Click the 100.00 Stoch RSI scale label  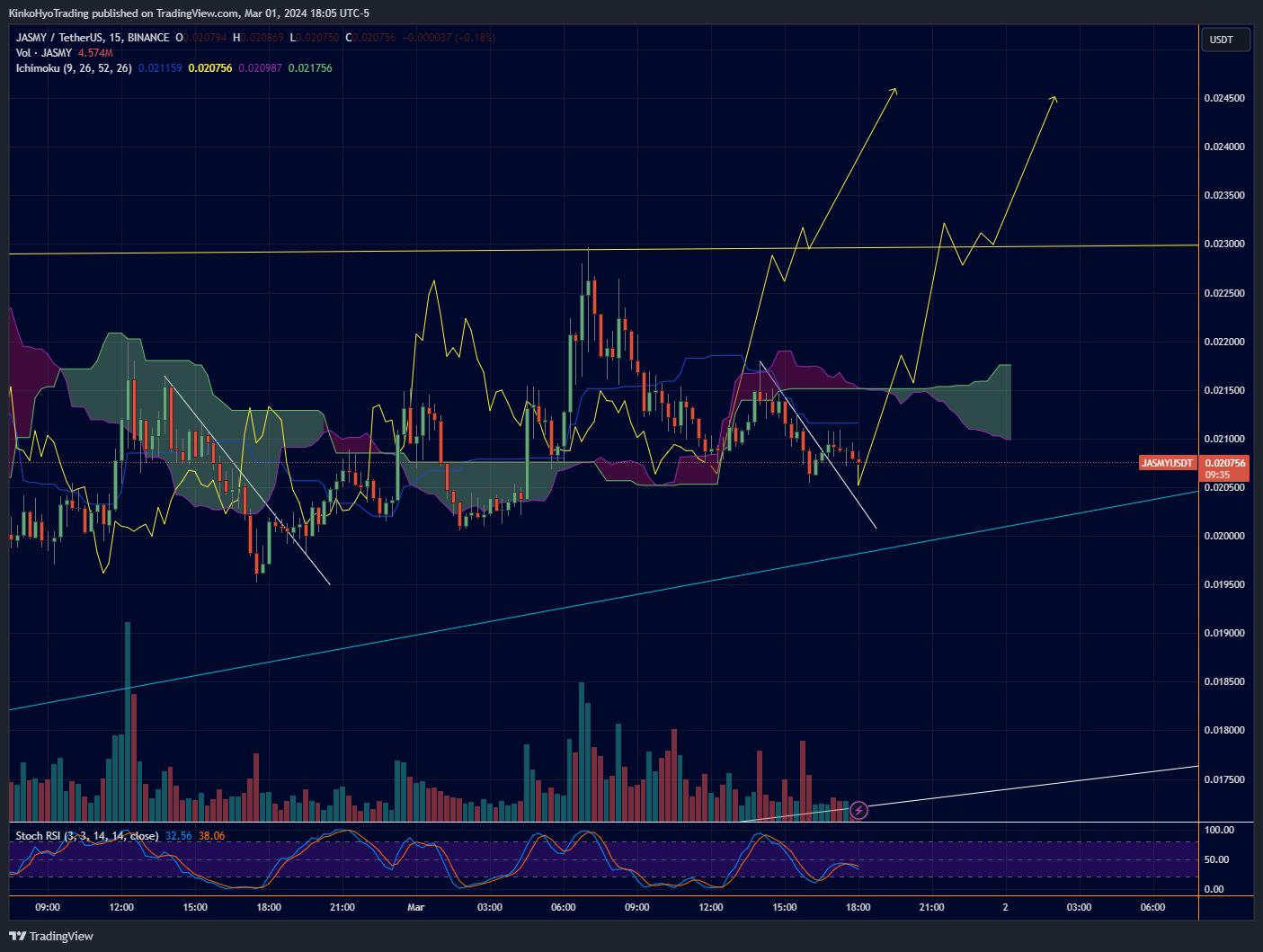tap(1219, 830)
